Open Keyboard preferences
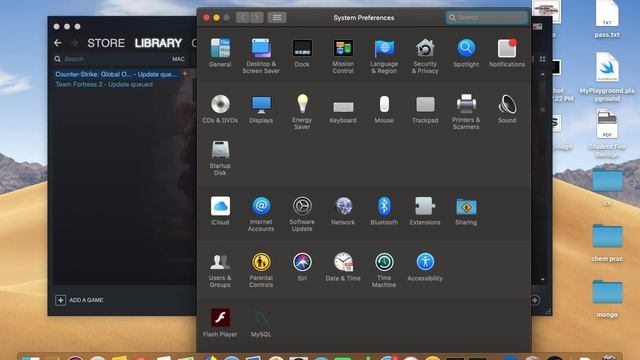Viewport: 640px width, 360px height. point(343,112)
